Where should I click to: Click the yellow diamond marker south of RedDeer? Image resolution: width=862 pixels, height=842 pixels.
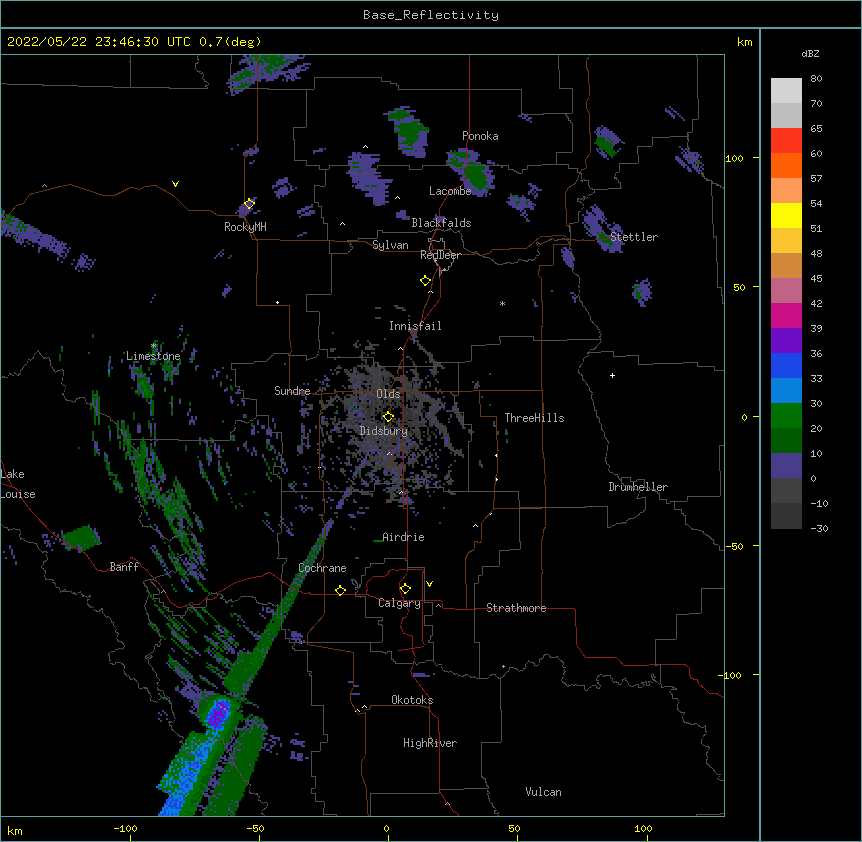point(426,281)
